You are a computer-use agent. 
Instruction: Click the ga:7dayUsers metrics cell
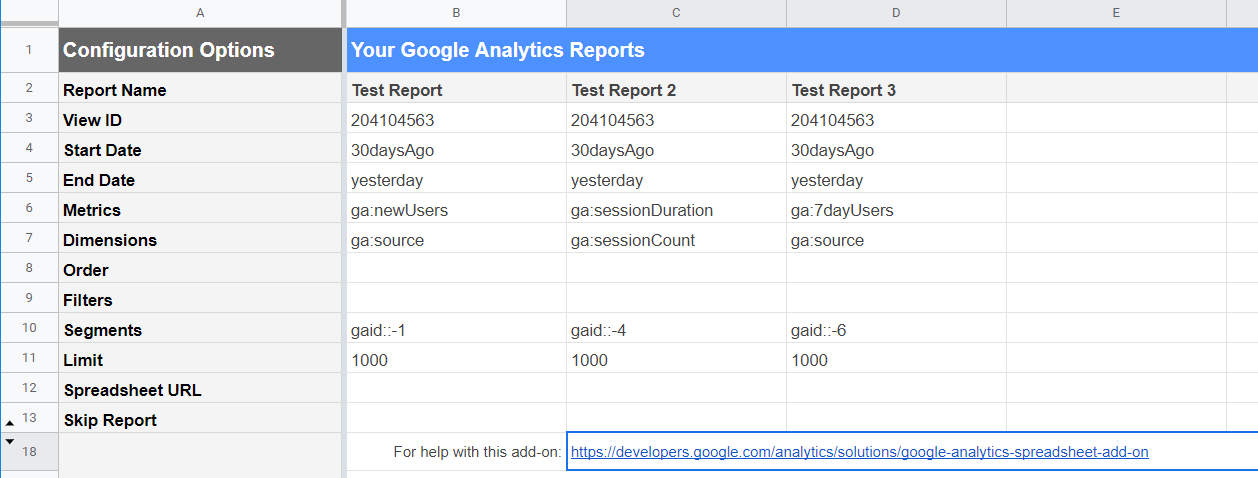896,210
